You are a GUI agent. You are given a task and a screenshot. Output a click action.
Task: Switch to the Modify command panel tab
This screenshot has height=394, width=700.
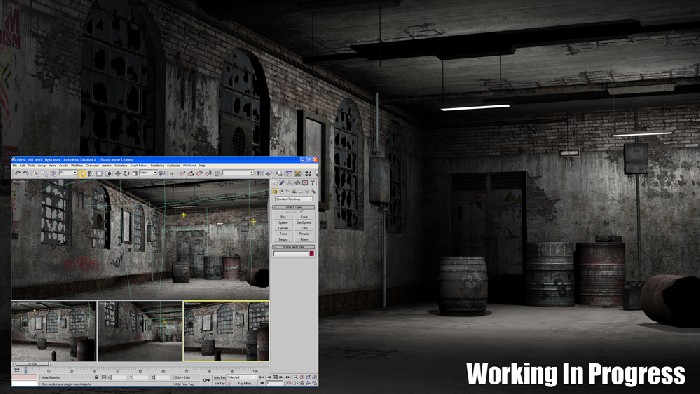pyautogui.click(x=281, y=182)
